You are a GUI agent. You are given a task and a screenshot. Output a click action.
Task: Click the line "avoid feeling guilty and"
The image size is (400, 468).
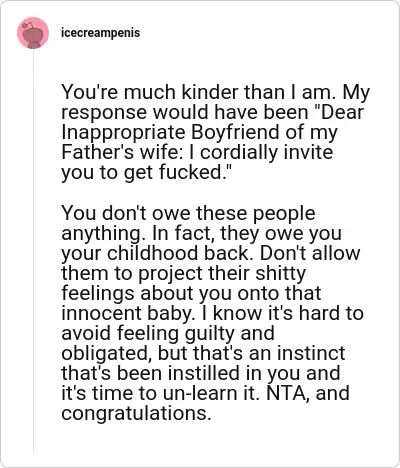(x=168, y=333)
